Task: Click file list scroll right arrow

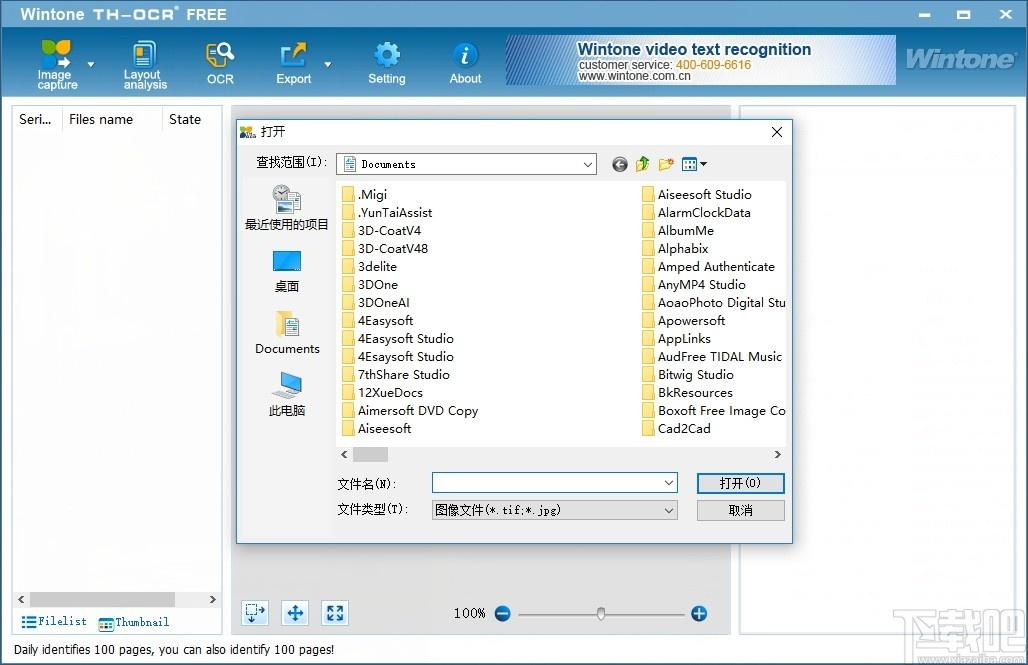Action: tap(212, 599)
